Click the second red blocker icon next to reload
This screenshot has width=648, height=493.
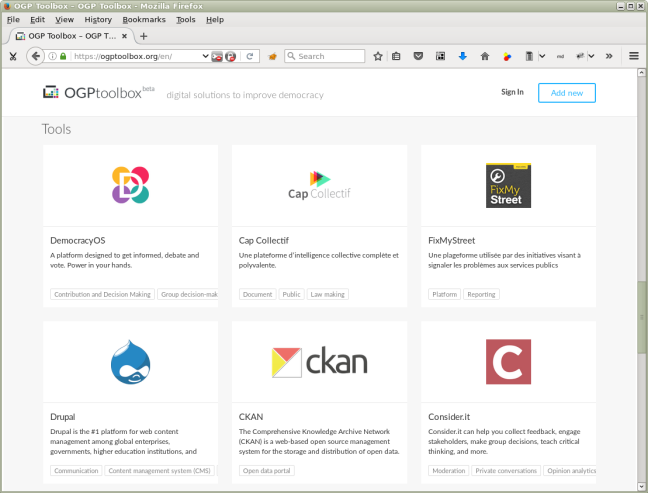pyautogui.click(x=231, y=57)
